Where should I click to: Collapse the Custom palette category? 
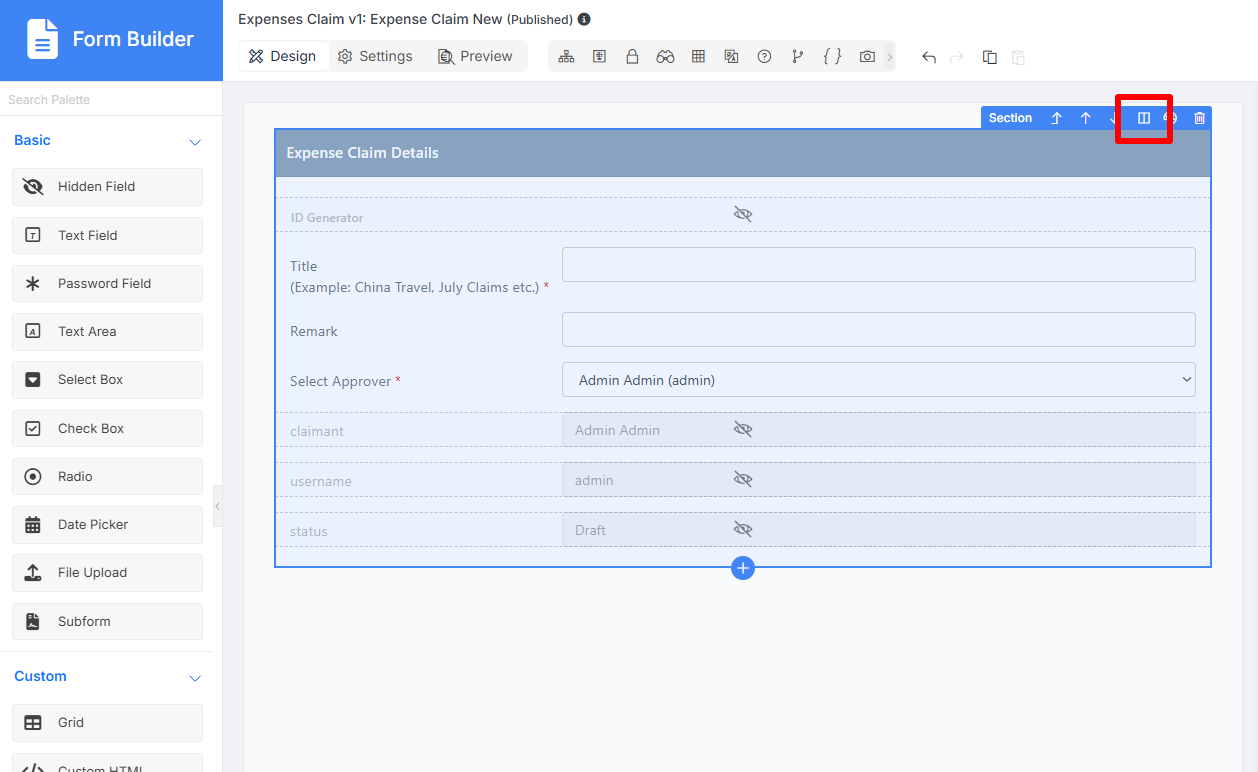(x=195, y=678)
